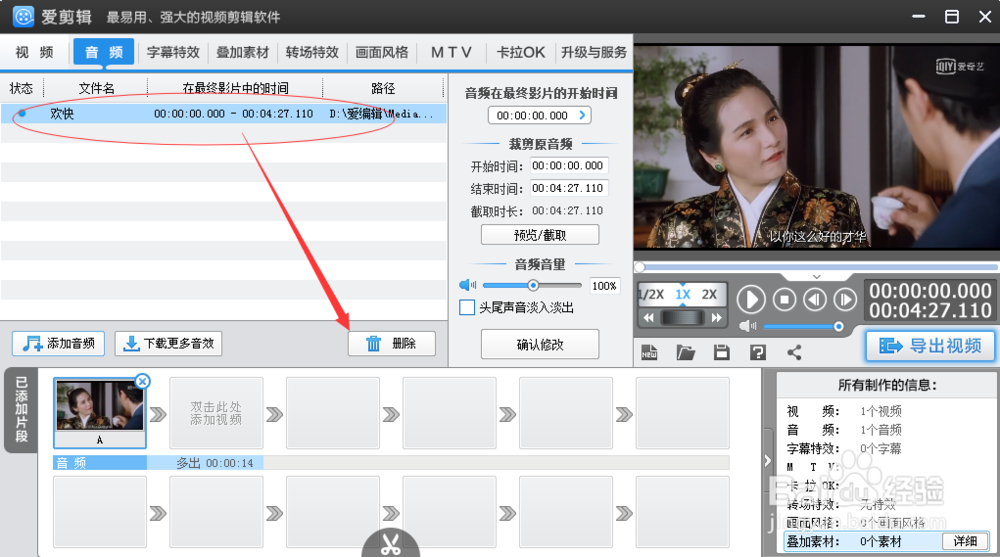Click the fast-forward double-arrow button
Viewport: 1000px width, 557px height.
pyautogui.click(x=716, y=317)
